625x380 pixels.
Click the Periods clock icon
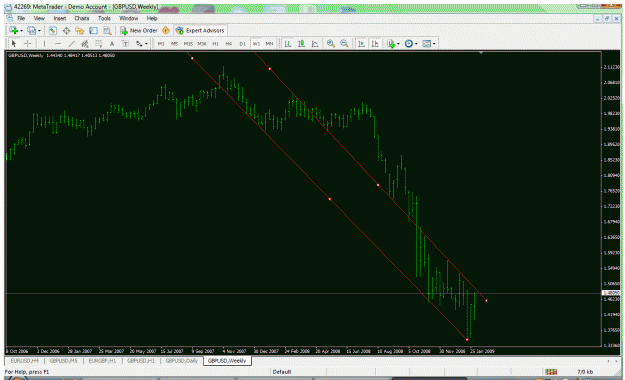tap(409, 43)
